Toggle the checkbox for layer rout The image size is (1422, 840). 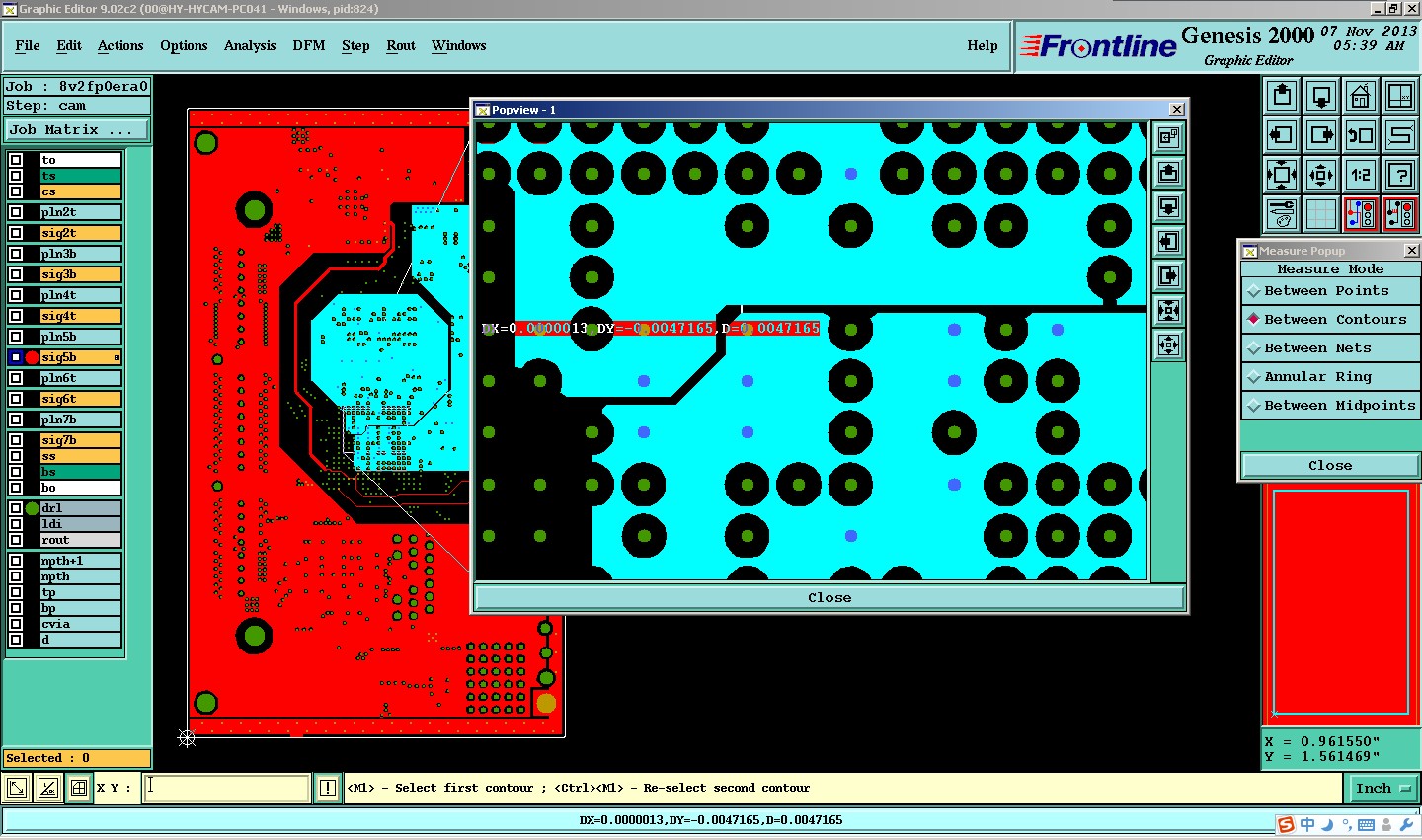16,540
